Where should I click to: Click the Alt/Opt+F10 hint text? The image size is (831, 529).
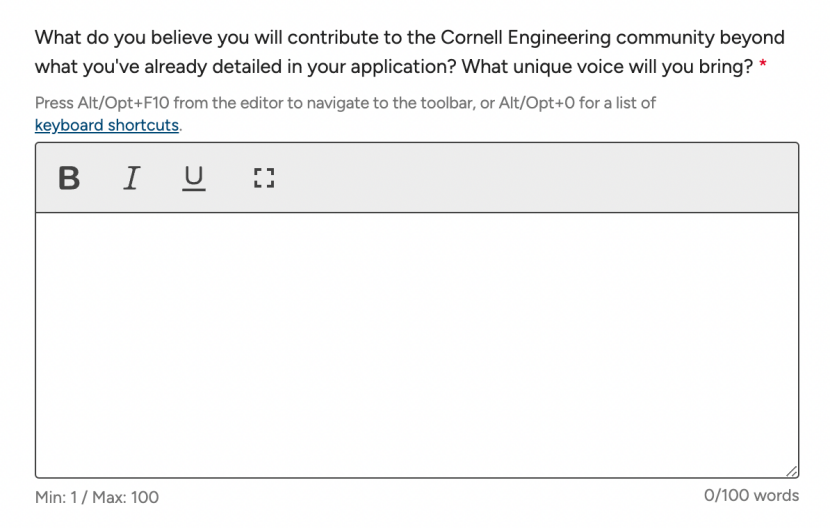click(x=346, y=103)
